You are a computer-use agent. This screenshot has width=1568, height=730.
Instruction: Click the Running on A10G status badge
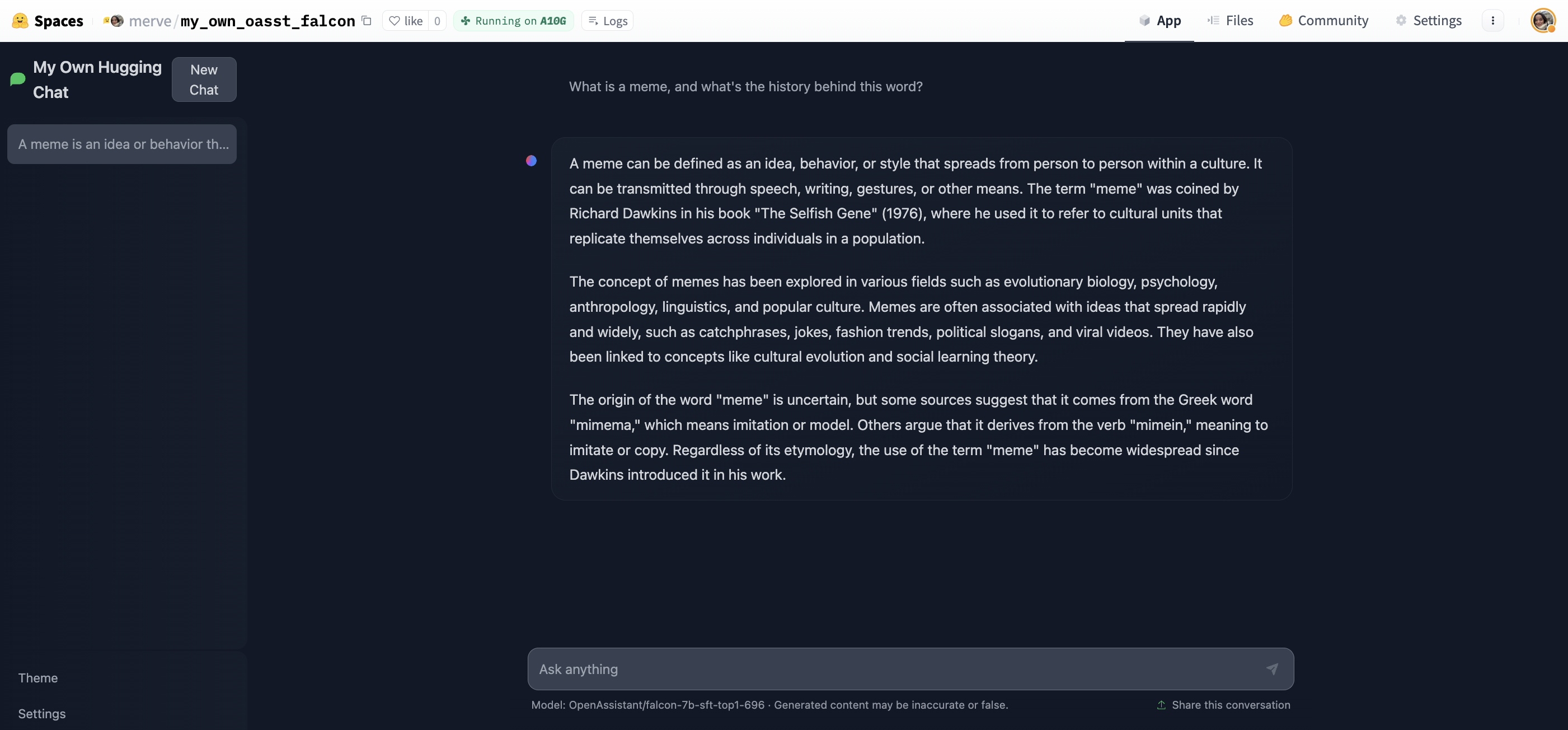pyautogui.click(x=513, y=21)
